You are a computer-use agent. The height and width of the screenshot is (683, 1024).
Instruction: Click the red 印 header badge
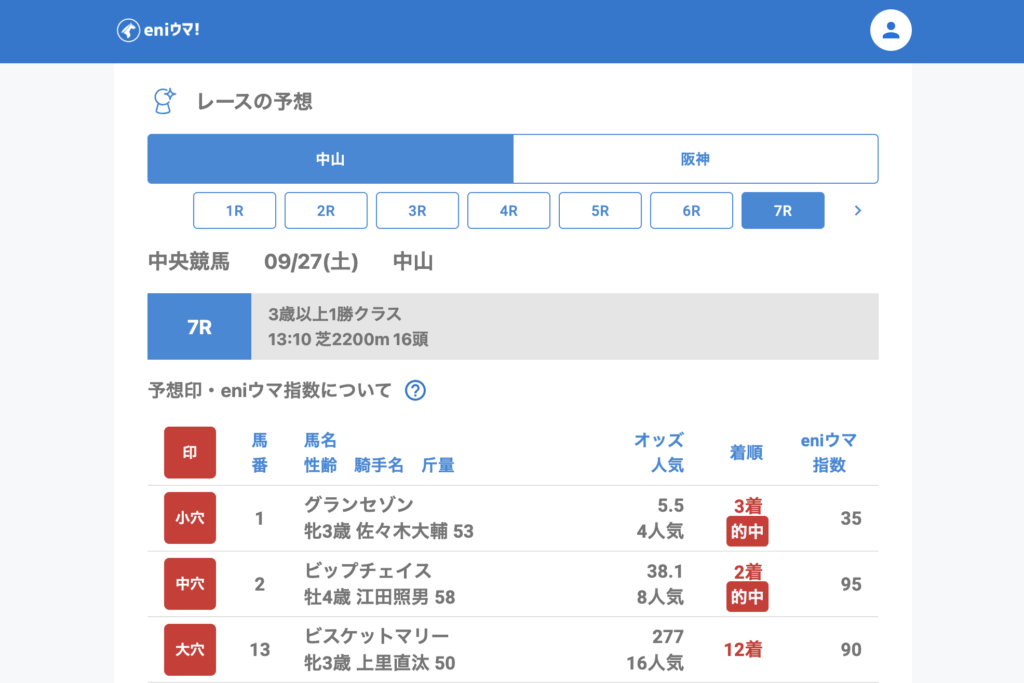point(190,452)
